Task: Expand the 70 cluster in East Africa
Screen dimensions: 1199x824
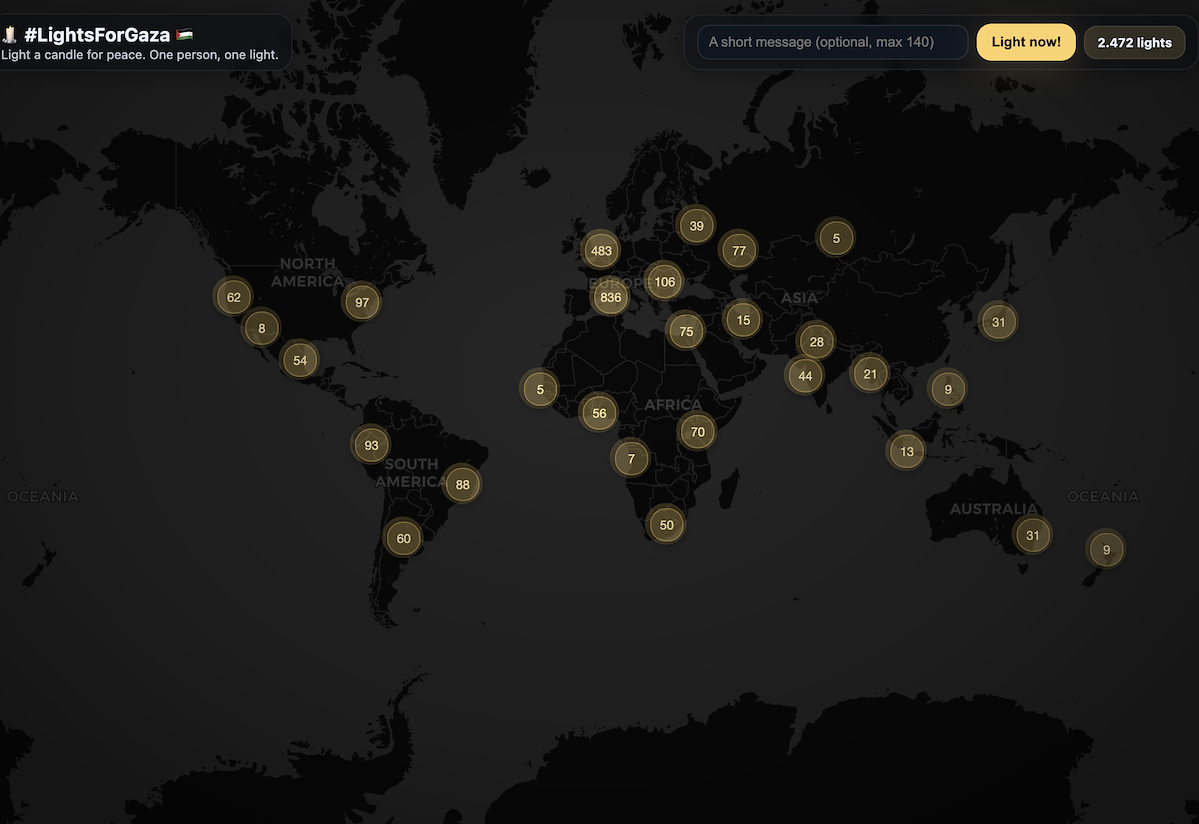Action: (x=697, y=432)
